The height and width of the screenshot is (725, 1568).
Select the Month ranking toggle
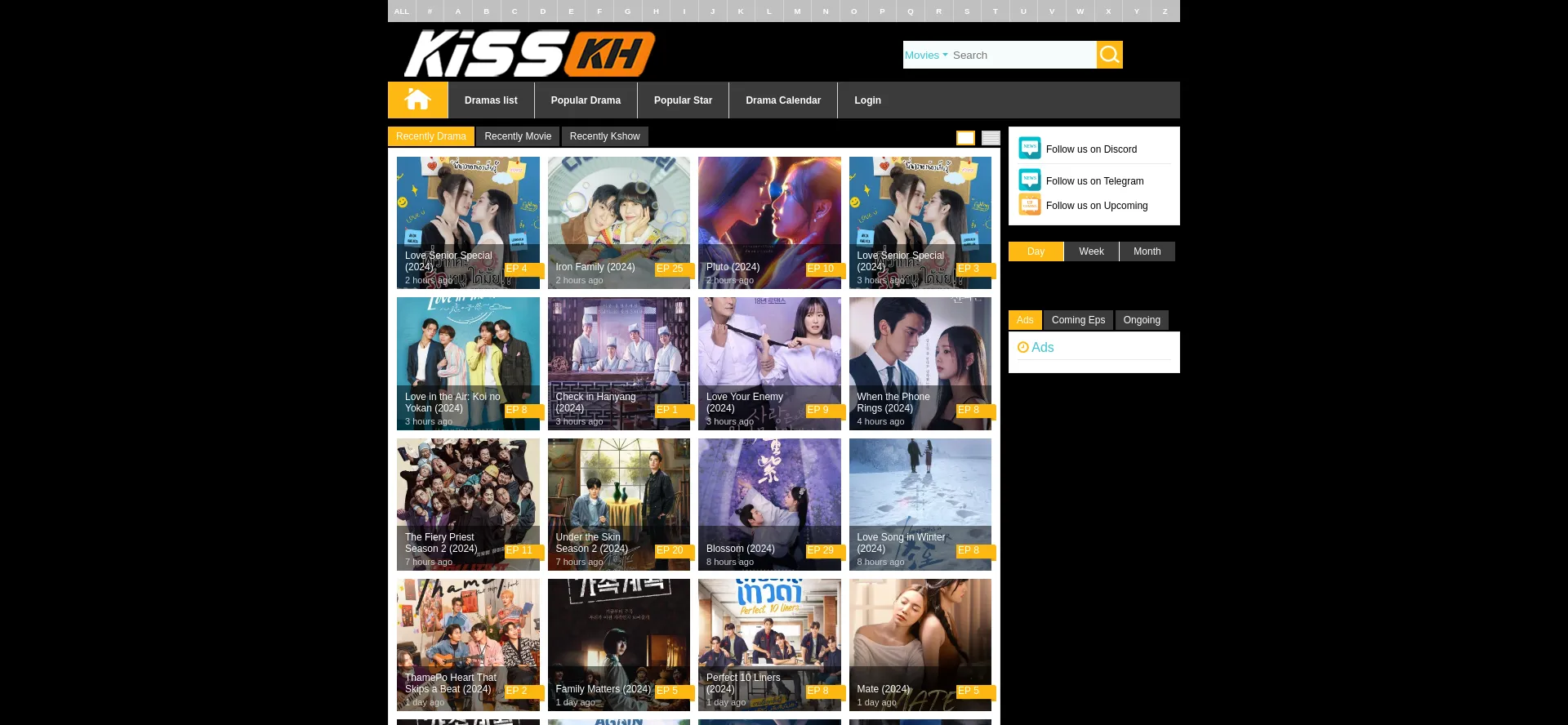tap(1147, 251)
